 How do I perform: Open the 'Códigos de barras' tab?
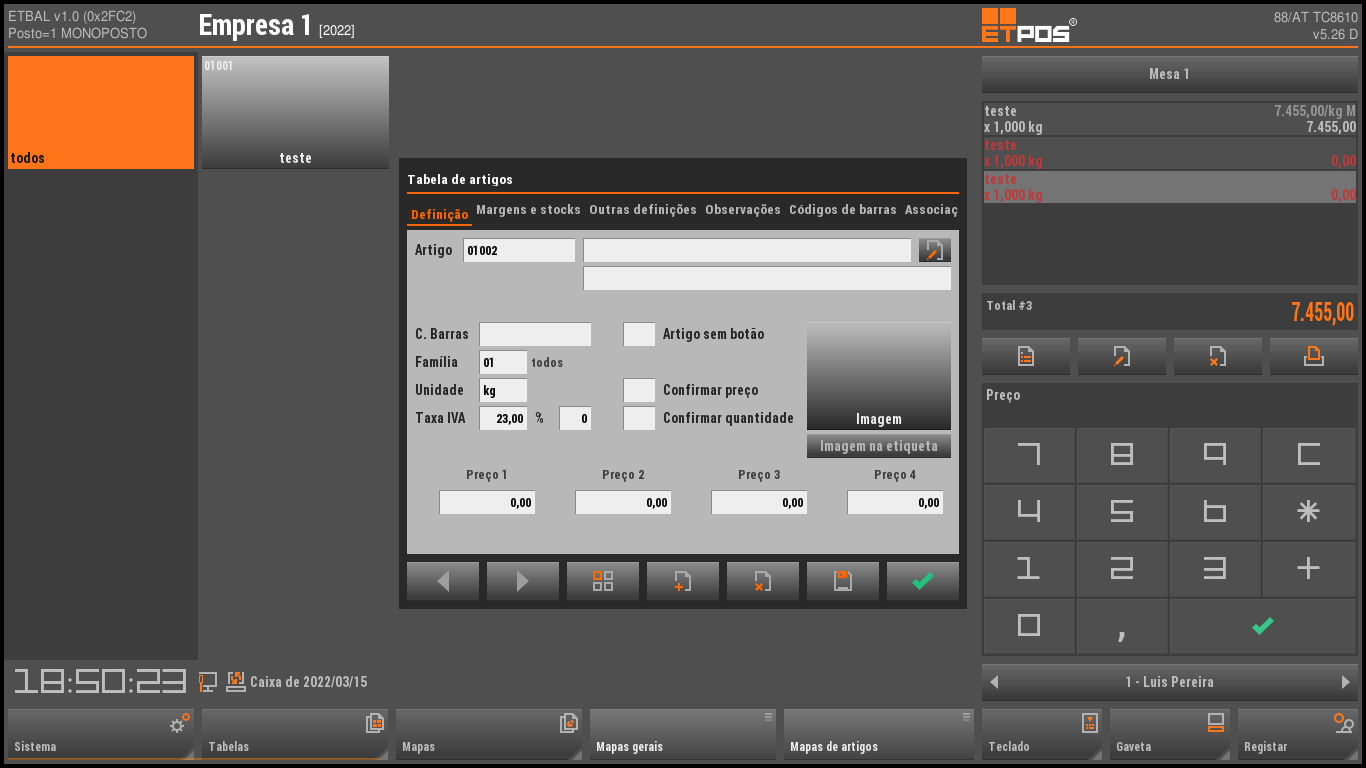coord(842,210)
